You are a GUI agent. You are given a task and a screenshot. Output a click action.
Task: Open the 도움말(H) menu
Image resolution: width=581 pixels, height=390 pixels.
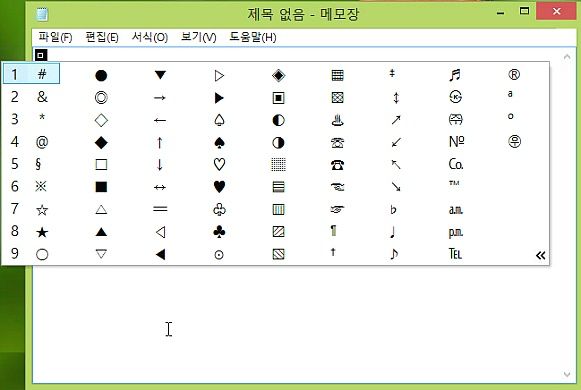(253, 37)
